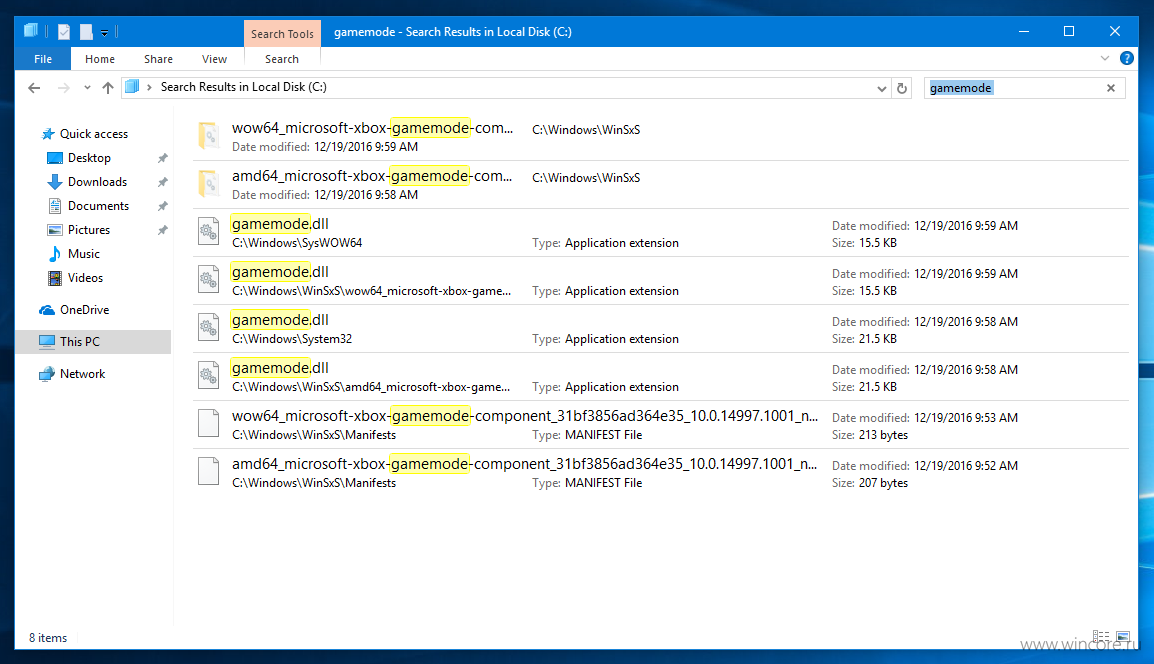1154x664 pixels.
Task: Click the pin icon beside Downloads
Action: 163,182
